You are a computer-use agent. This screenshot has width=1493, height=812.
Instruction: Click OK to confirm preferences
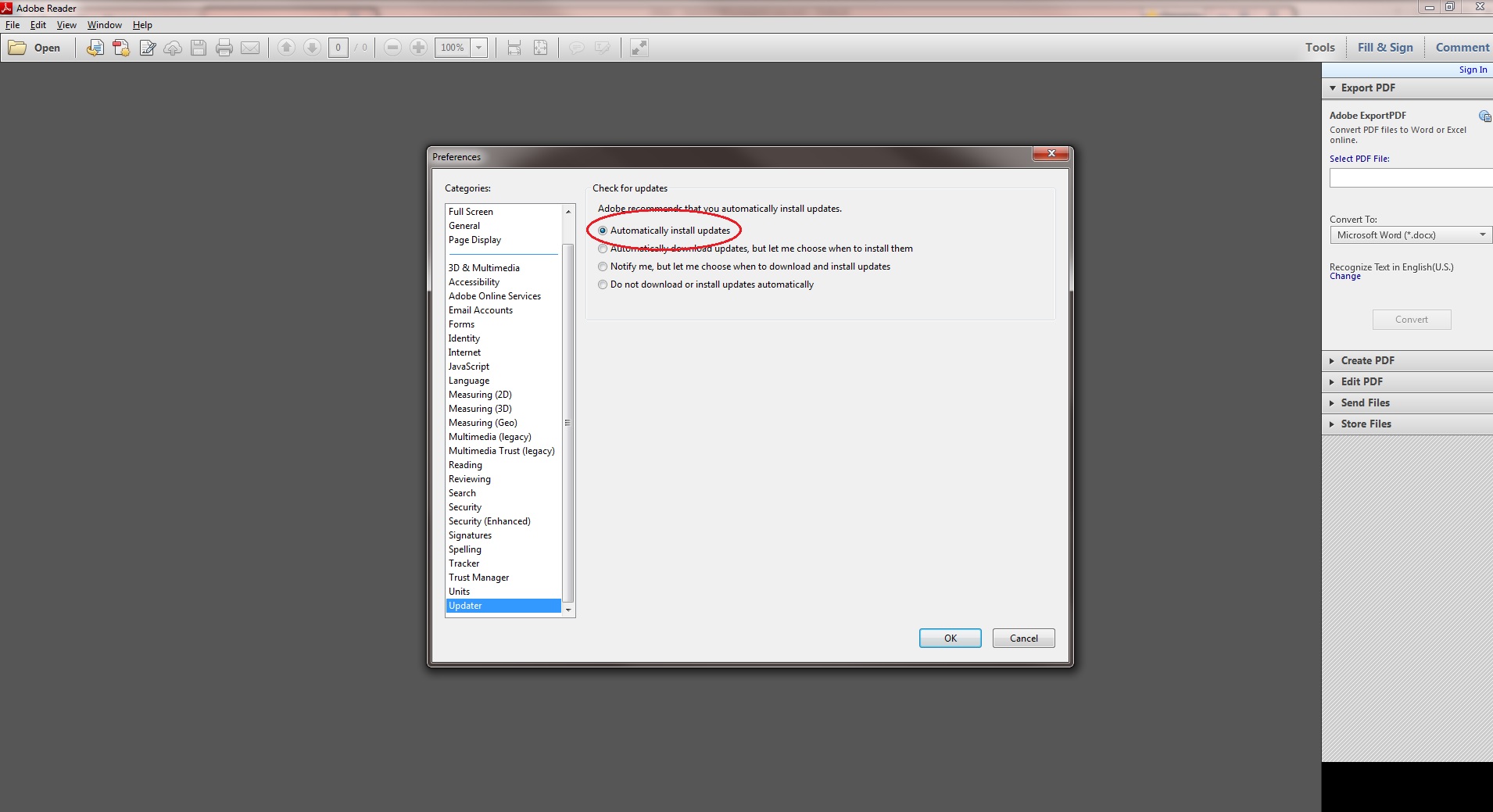pyautogui.click(x=950, y=638)
